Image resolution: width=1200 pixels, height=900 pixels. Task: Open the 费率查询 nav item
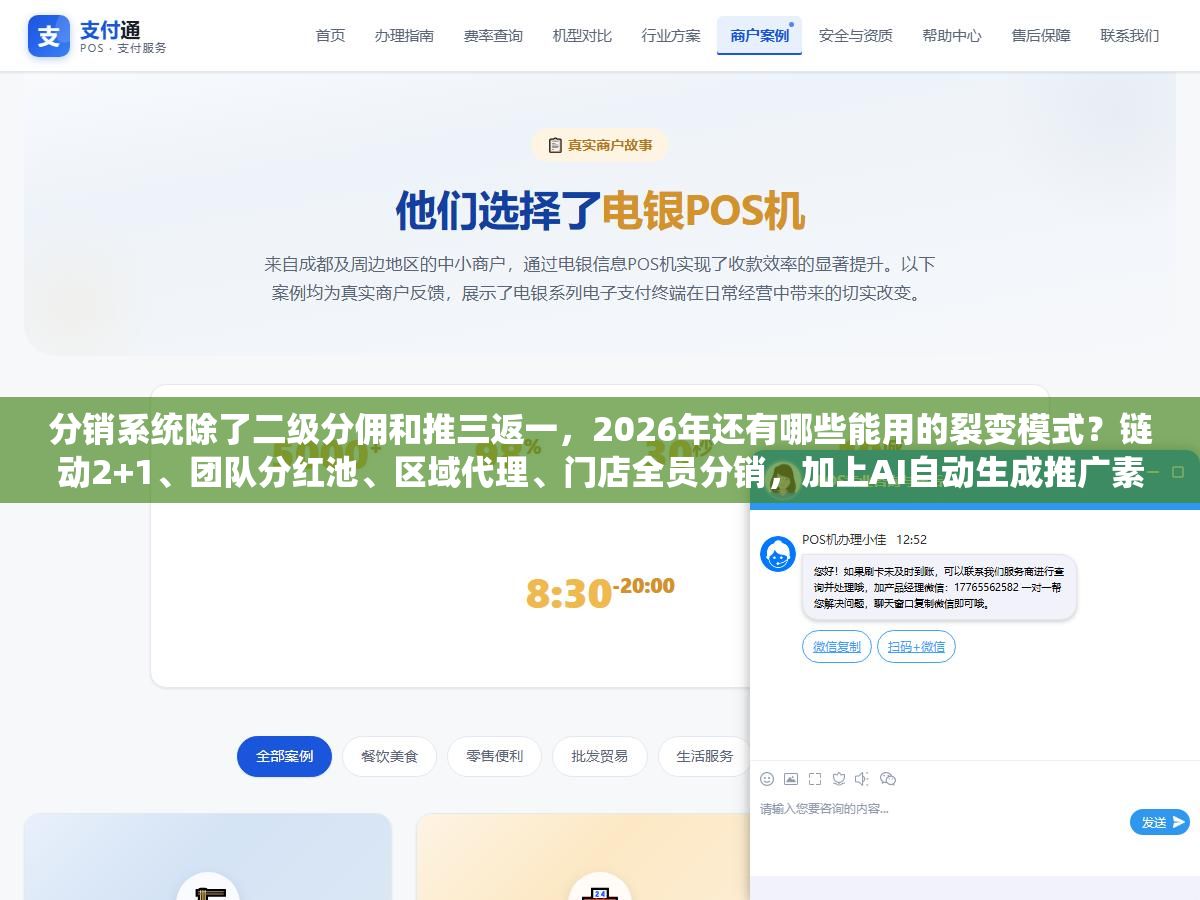coord(493,35)
